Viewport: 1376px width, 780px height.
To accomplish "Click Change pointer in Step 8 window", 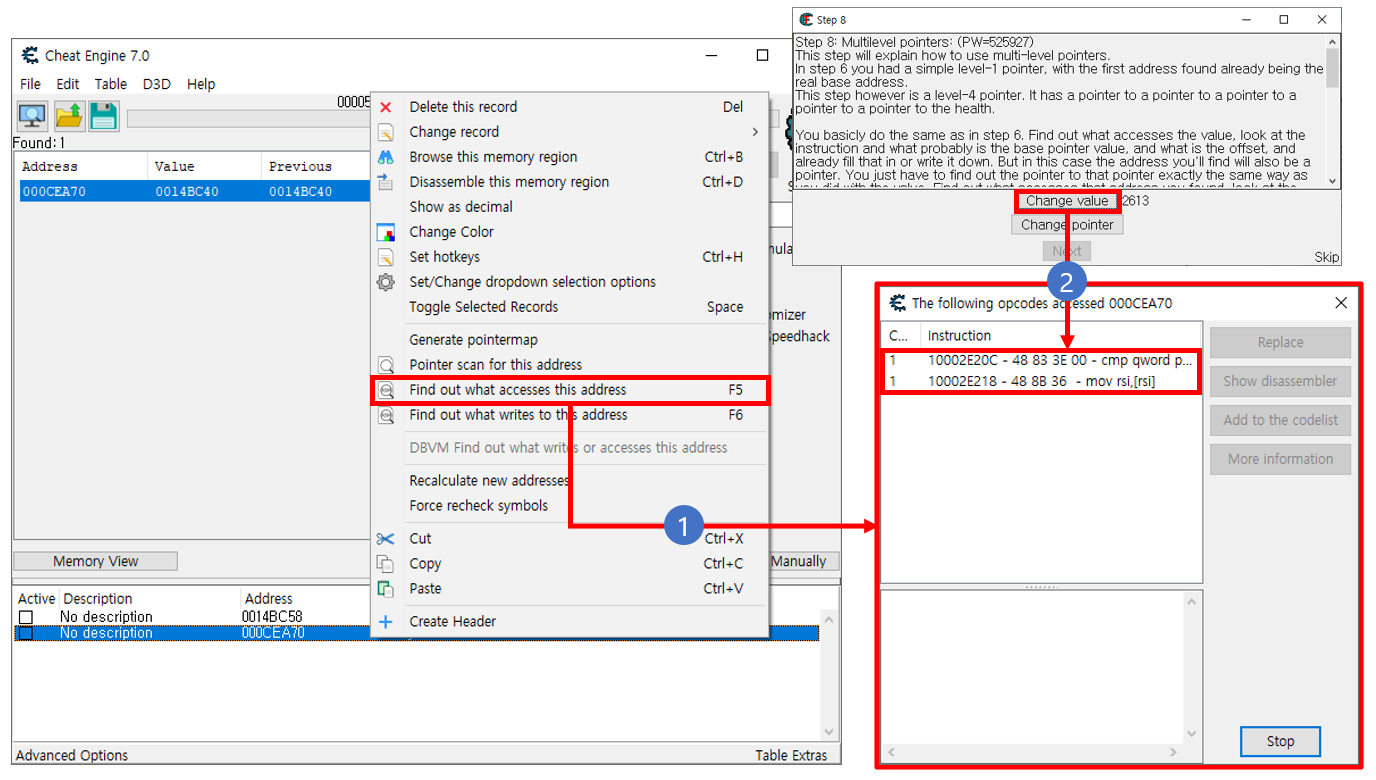I will coord(1067,225).
